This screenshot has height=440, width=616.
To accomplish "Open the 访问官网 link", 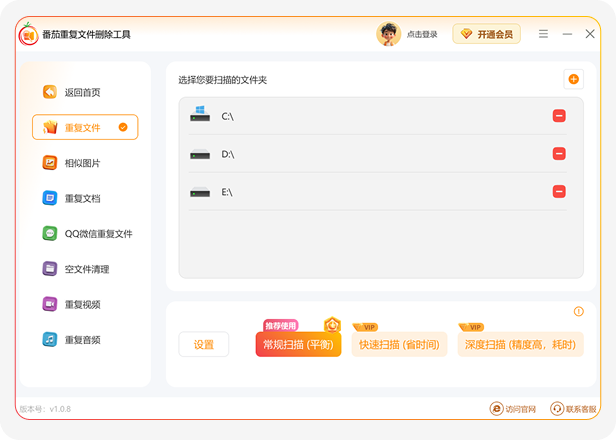I will (513, 409).
